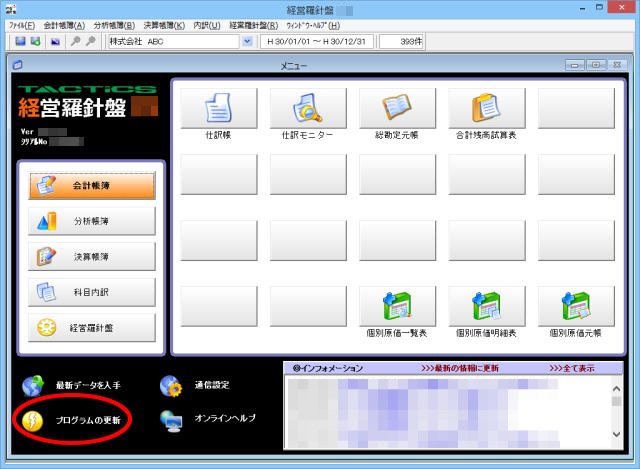Click the 最新データを入手 label
640x469 pixels.
[88, 385]
